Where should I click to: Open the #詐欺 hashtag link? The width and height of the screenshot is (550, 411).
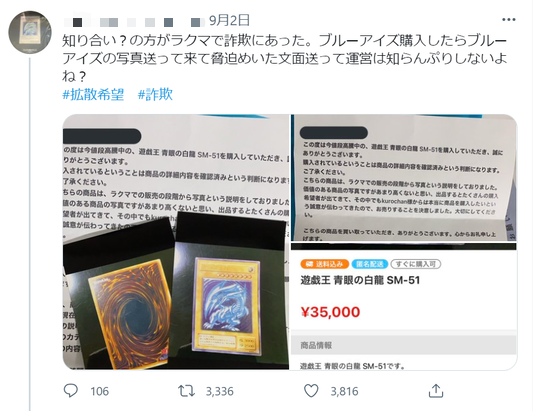pos(155,94)
